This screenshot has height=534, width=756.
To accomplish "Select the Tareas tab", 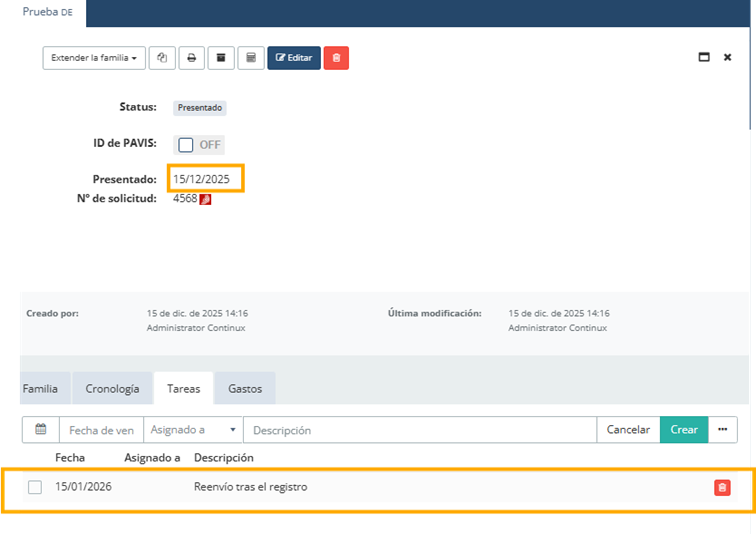I will [184, 388].
